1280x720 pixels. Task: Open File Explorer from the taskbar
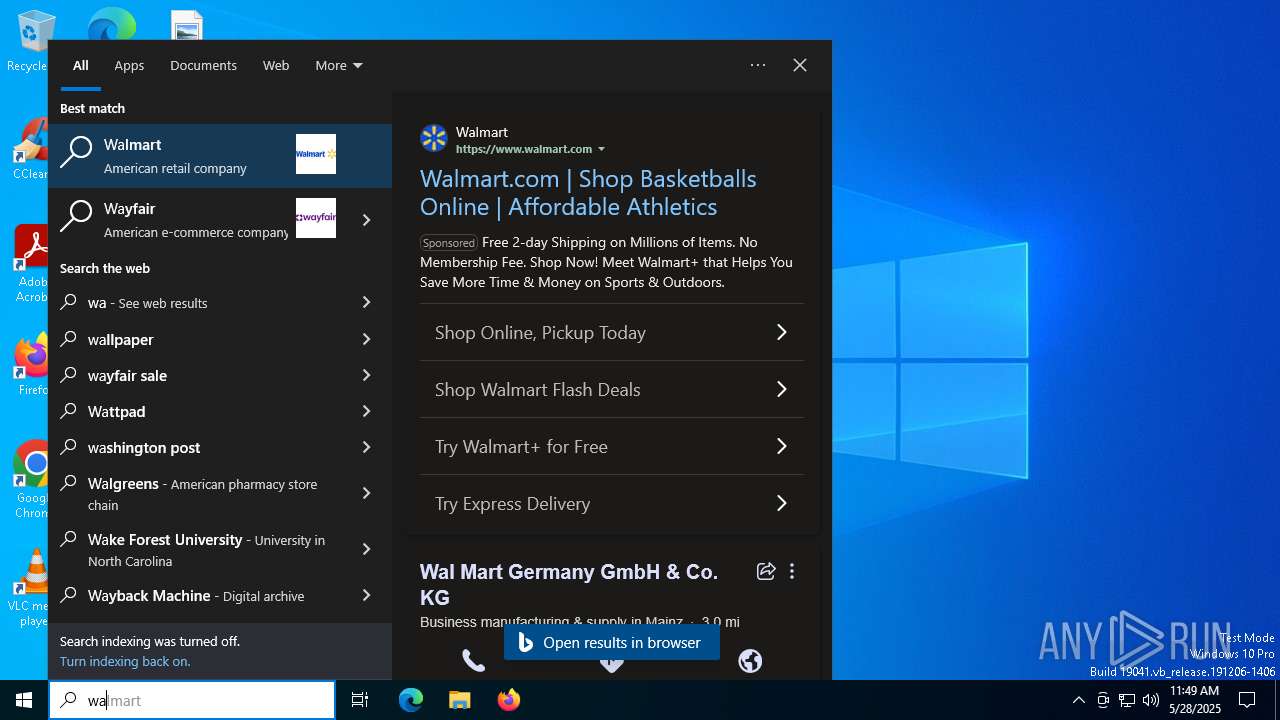tap(459, 700)
